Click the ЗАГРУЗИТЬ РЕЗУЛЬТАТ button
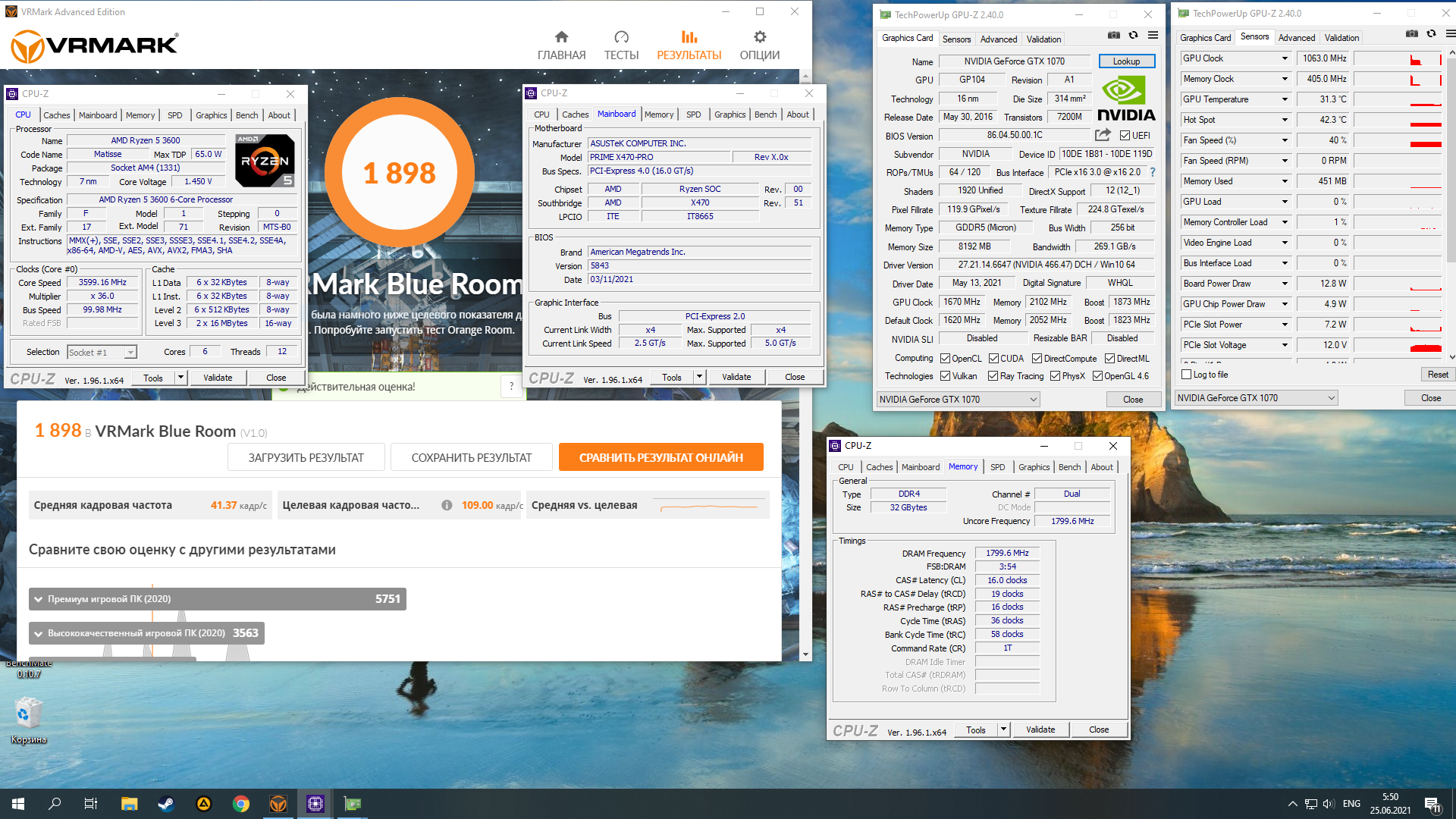 pyautogui.click(x=306, y=457)
